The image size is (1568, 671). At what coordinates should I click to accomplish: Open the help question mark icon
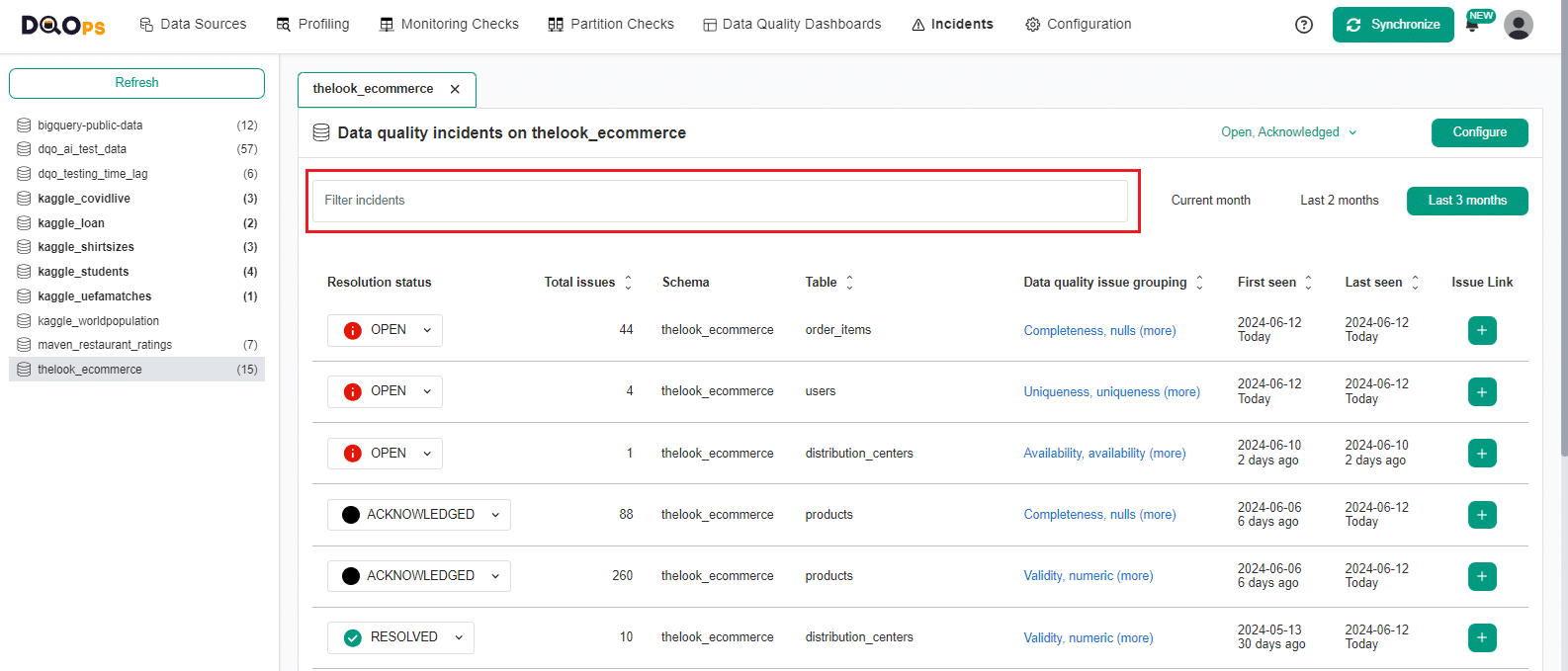coord(1304,25)
